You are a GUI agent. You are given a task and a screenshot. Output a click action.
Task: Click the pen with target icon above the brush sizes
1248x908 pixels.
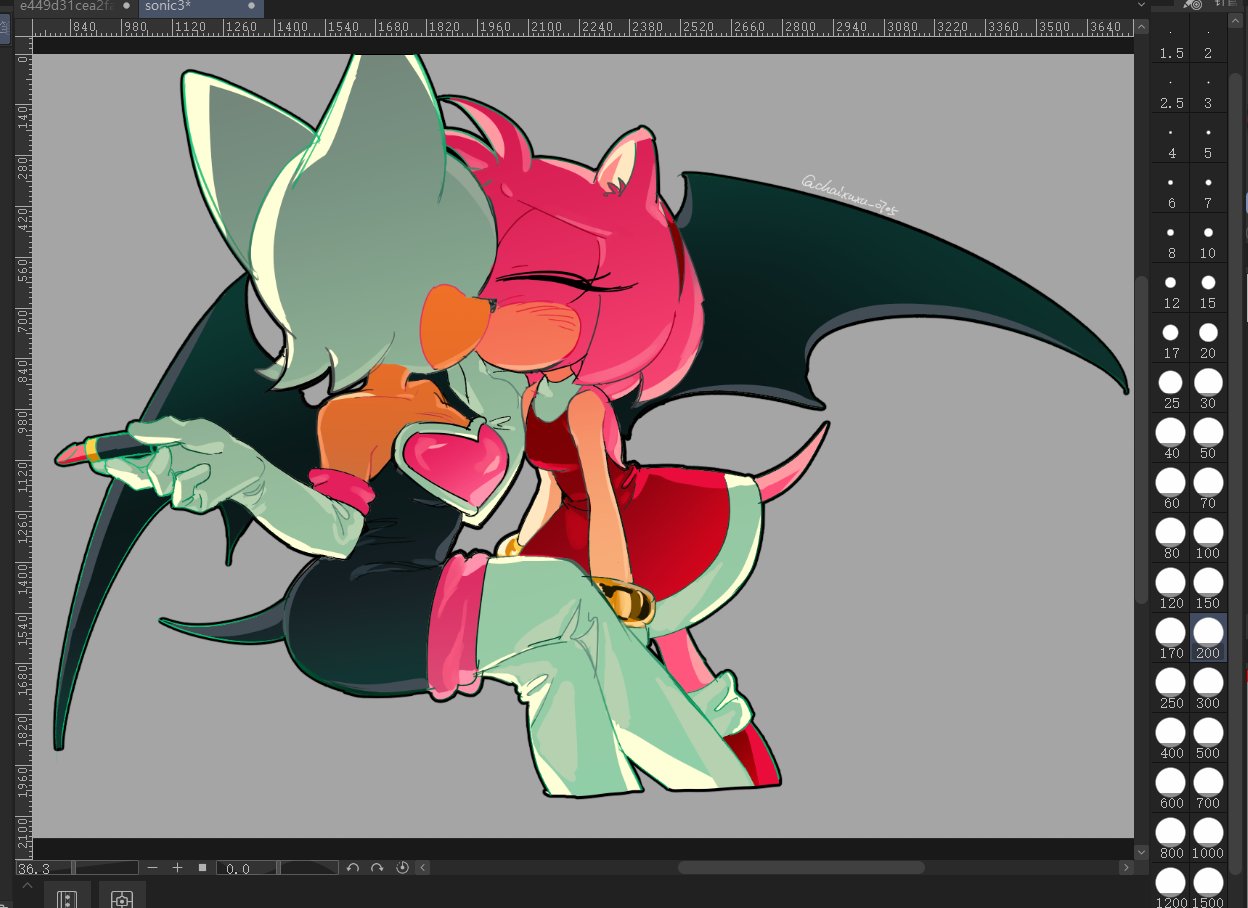[x=1193, y=5]
